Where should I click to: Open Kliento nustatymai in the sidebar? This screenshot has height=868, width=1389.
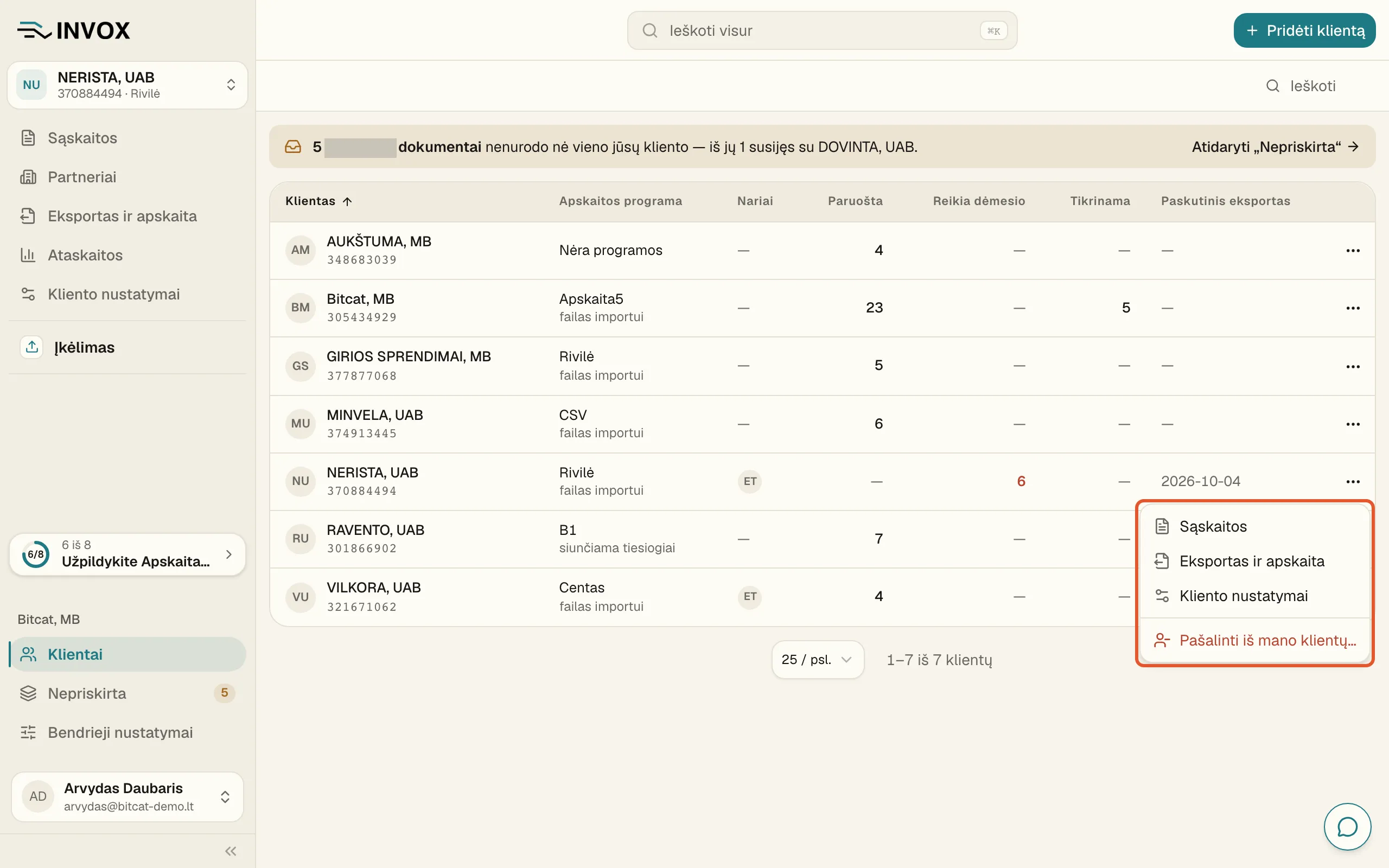tap(128, 294)
